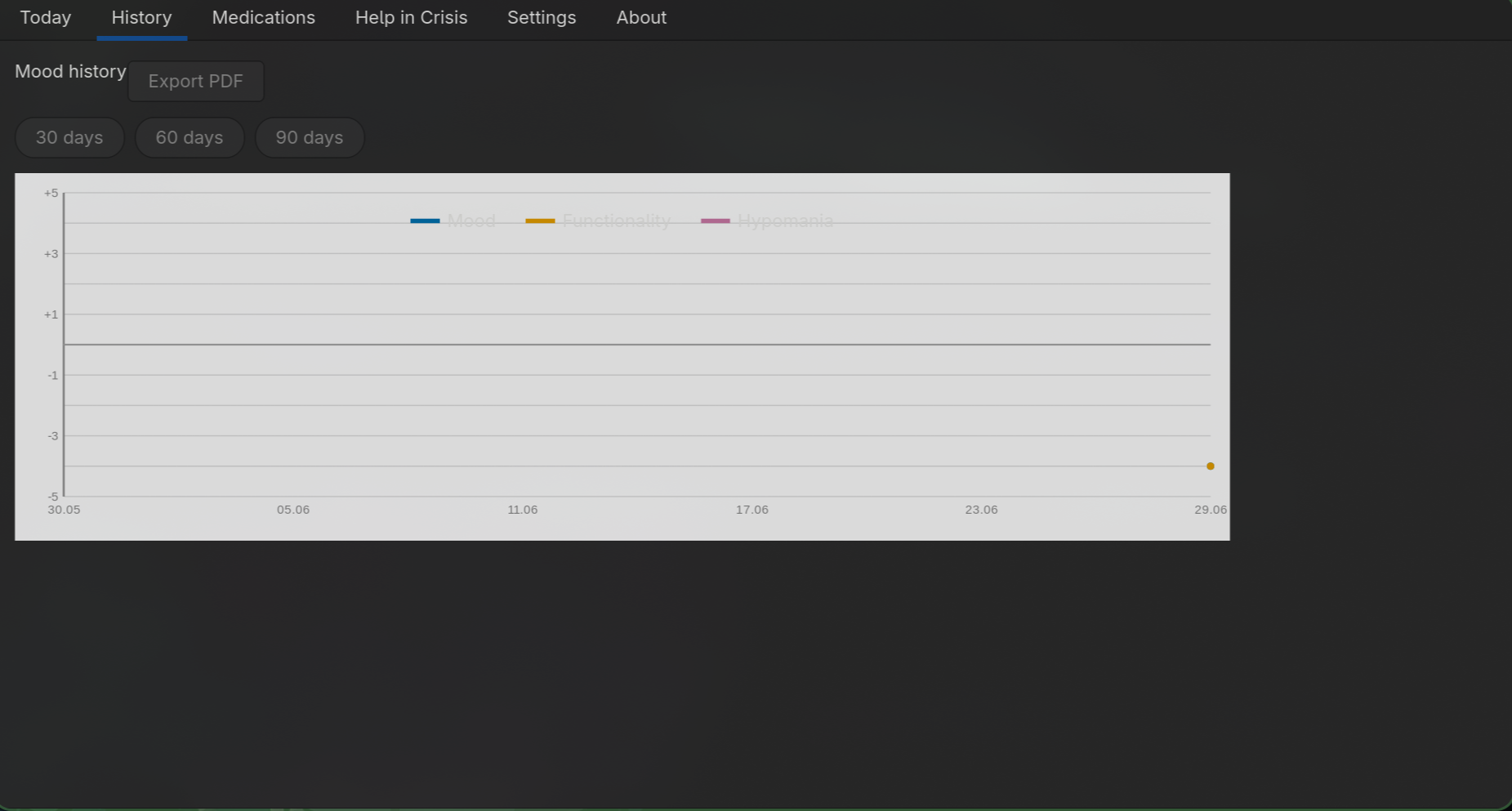Click the +1 axis value

51,314
